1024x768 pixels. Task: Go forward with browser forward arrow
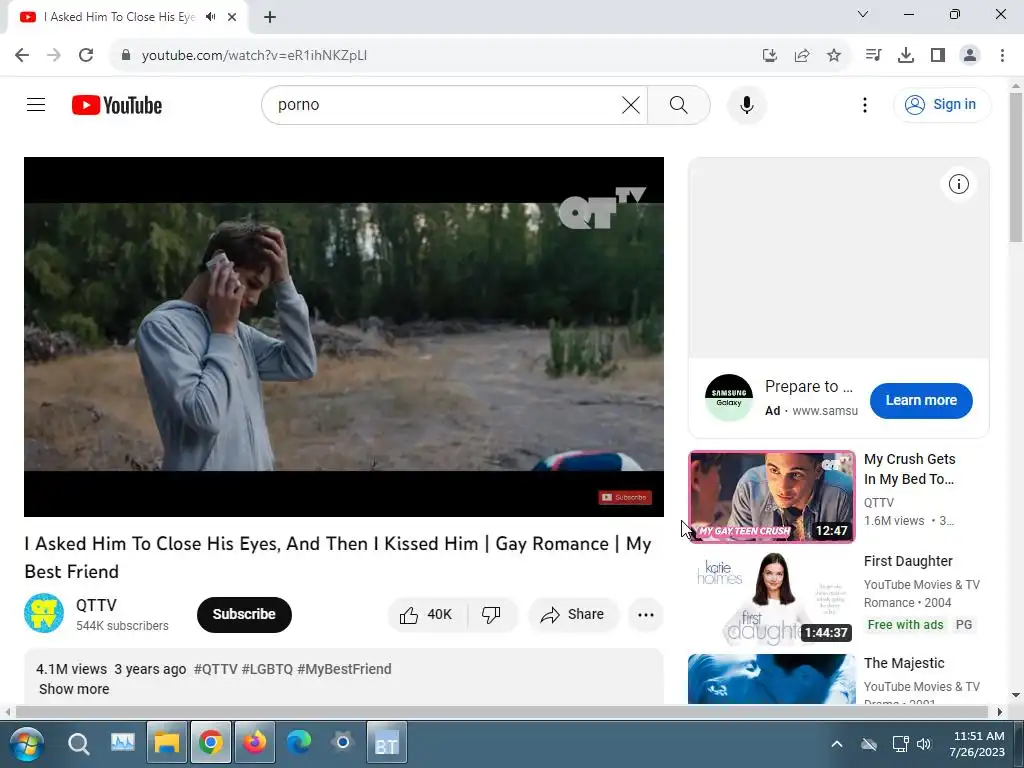point(54,55)
